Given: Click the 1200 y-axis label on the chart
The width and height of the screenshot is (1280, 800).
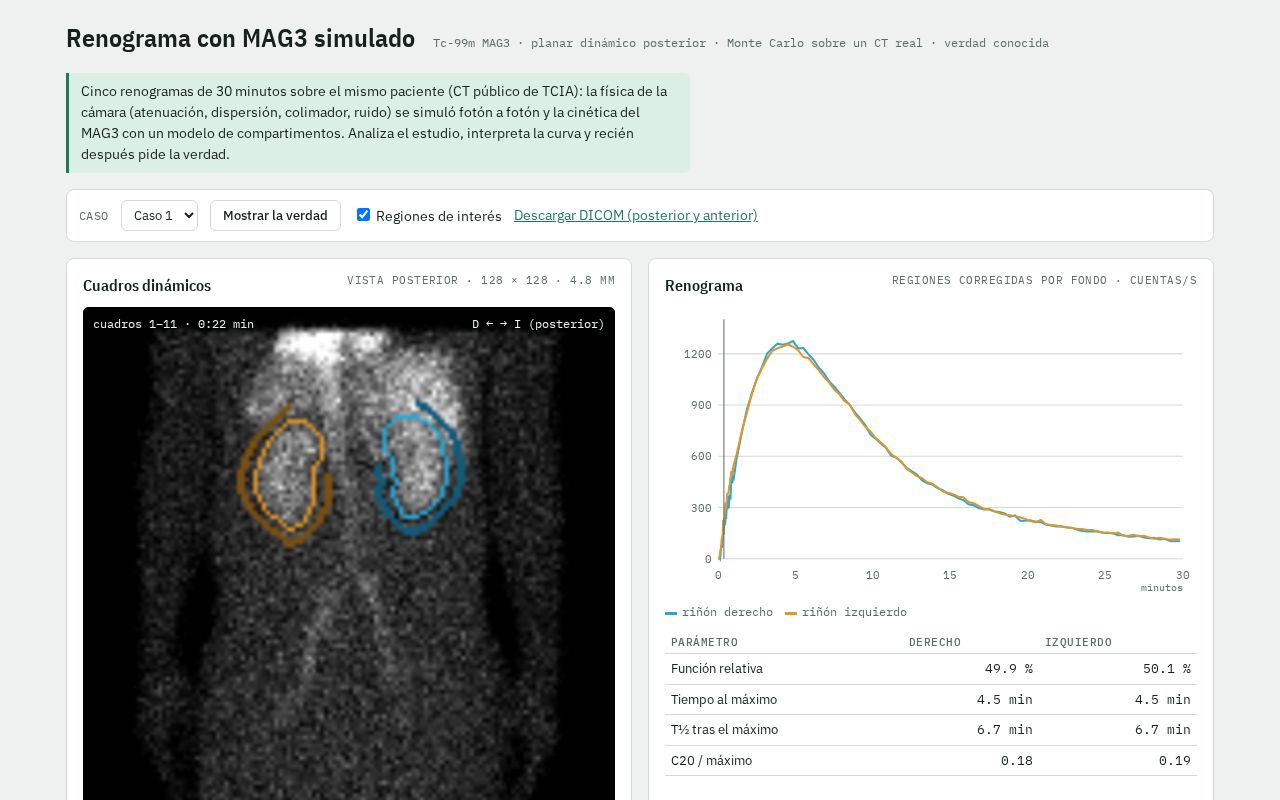Looking at the screenshot, I should (x=698, y=354).
